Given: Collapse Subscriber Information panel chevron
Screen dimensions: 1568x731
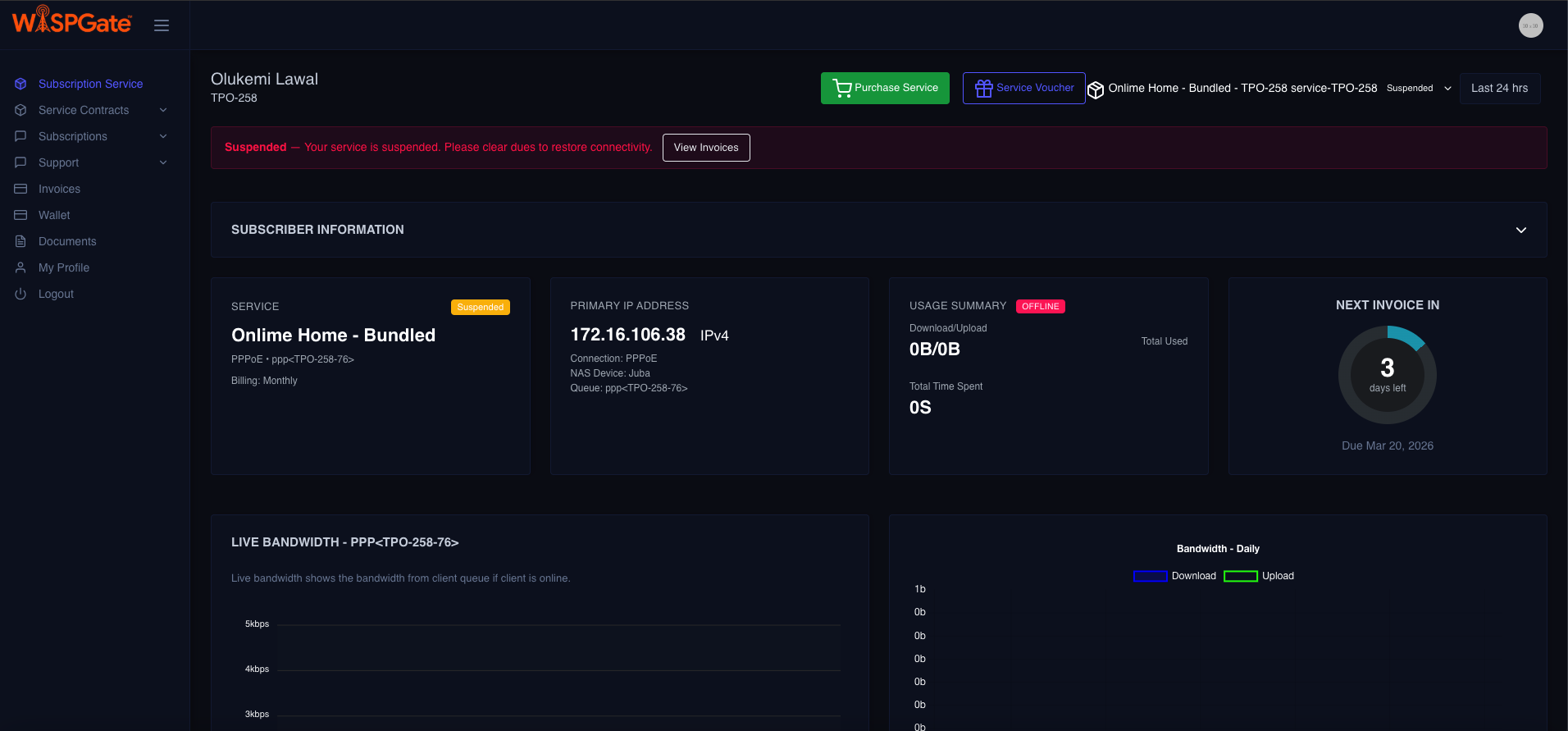Looking at the screenshot, I should pyautogui.click(x=1520, y=230).
